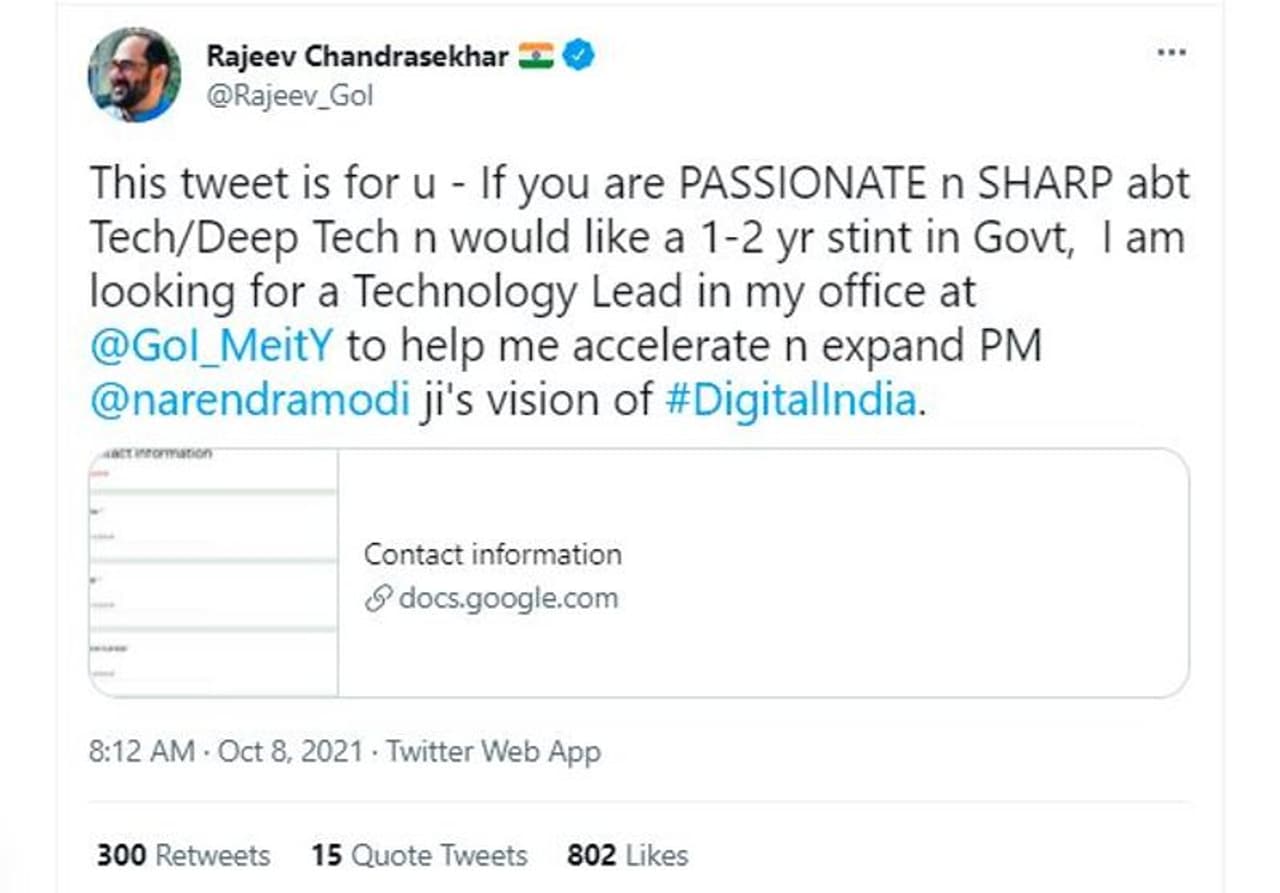Open the Rajeev Chandrasekhar display name
This screenshot has height=893, width=1280.
[357, 56]
